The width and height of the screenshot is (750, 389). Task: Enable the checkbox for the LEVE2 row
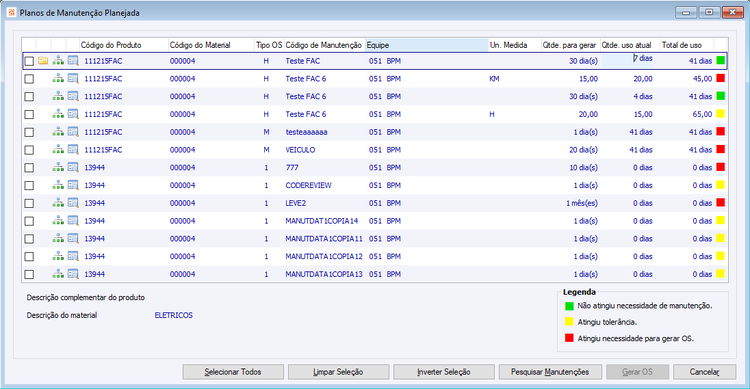click(29, 203)
